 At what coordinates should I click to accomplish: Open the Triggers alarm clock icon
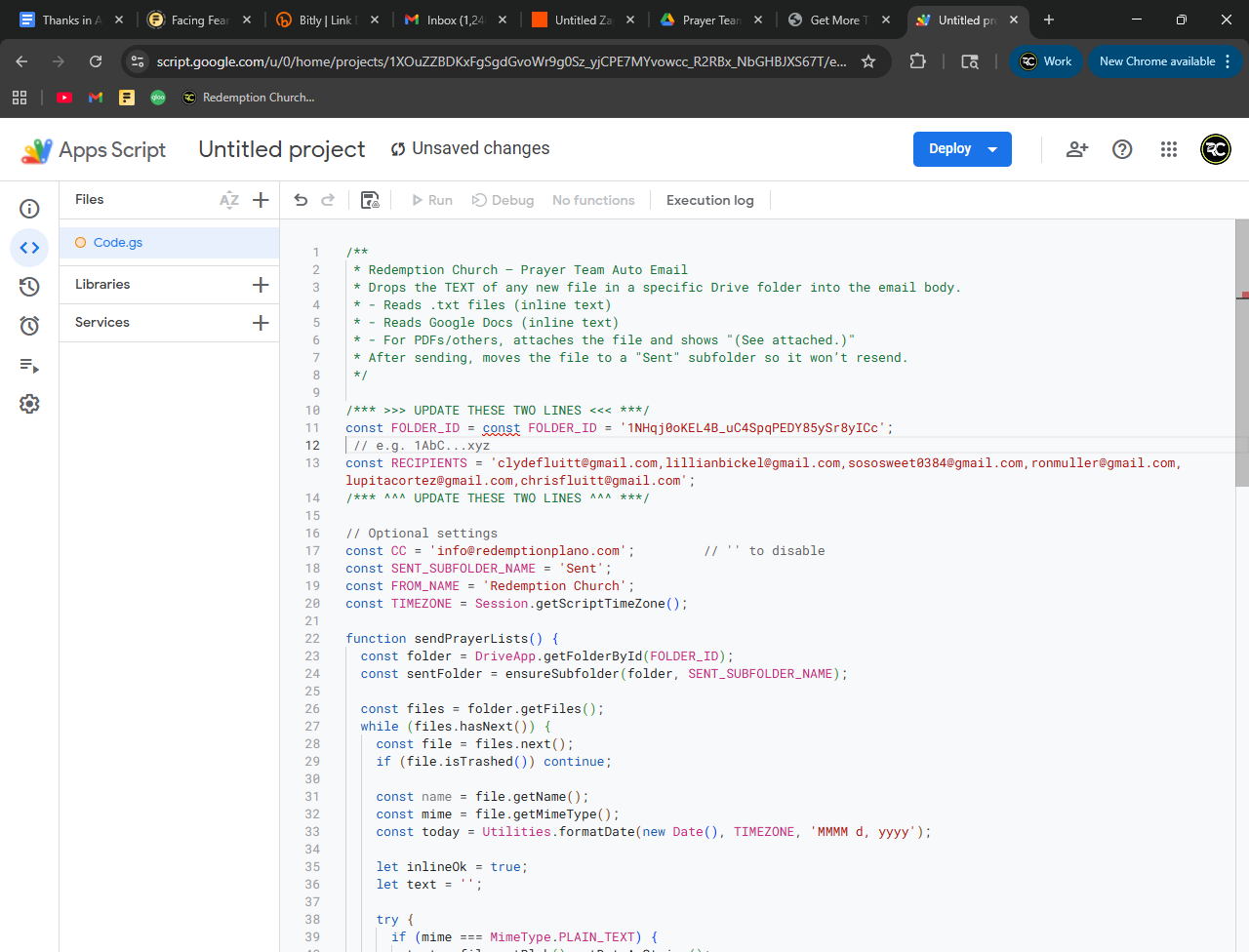click(29, 326)
